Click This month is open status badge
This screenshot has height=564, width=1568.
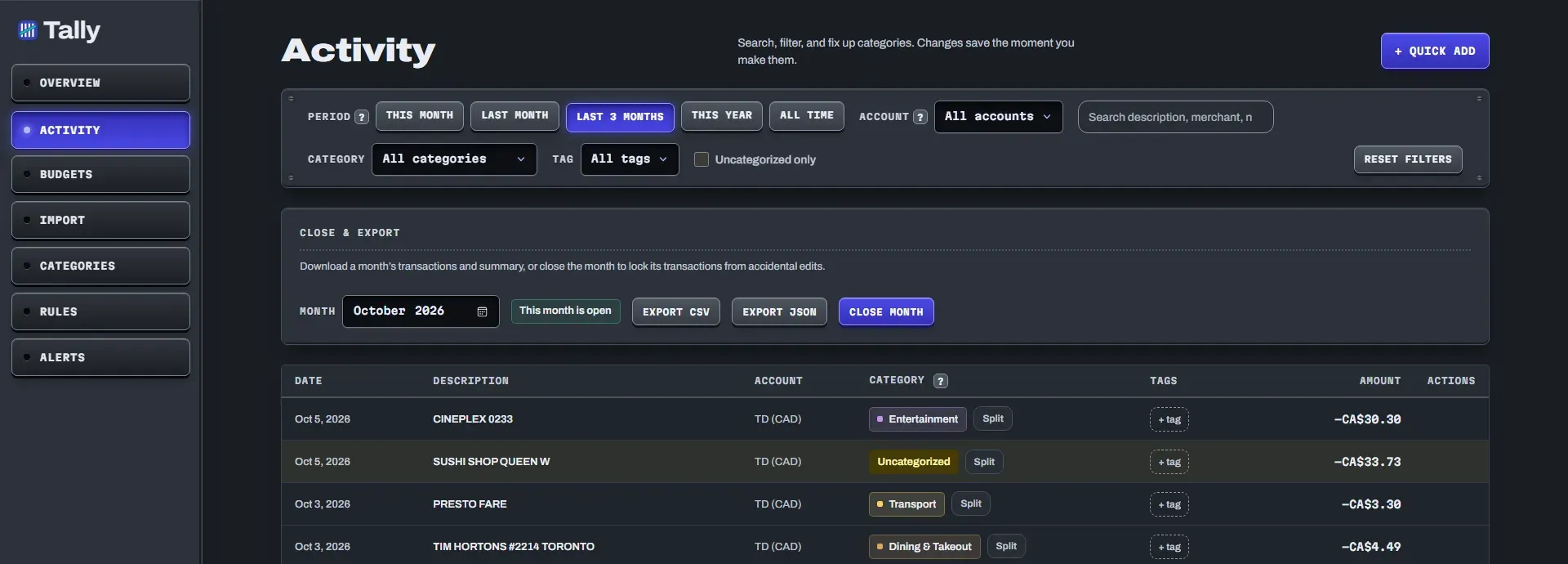(x=565, y=311)
